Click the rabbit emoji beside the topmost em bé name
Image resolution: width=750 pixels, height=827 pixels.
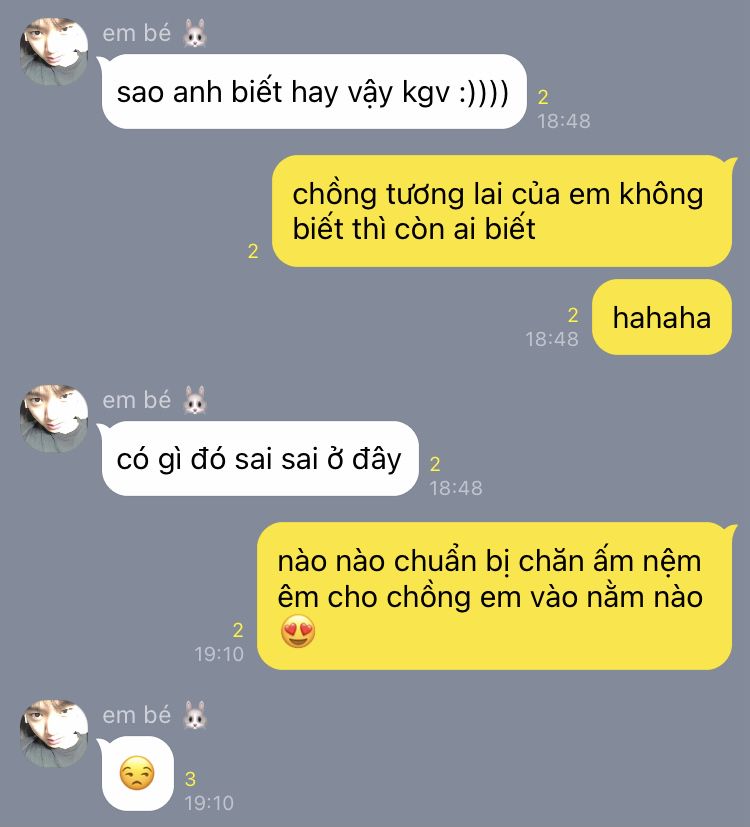click(195, 33)
